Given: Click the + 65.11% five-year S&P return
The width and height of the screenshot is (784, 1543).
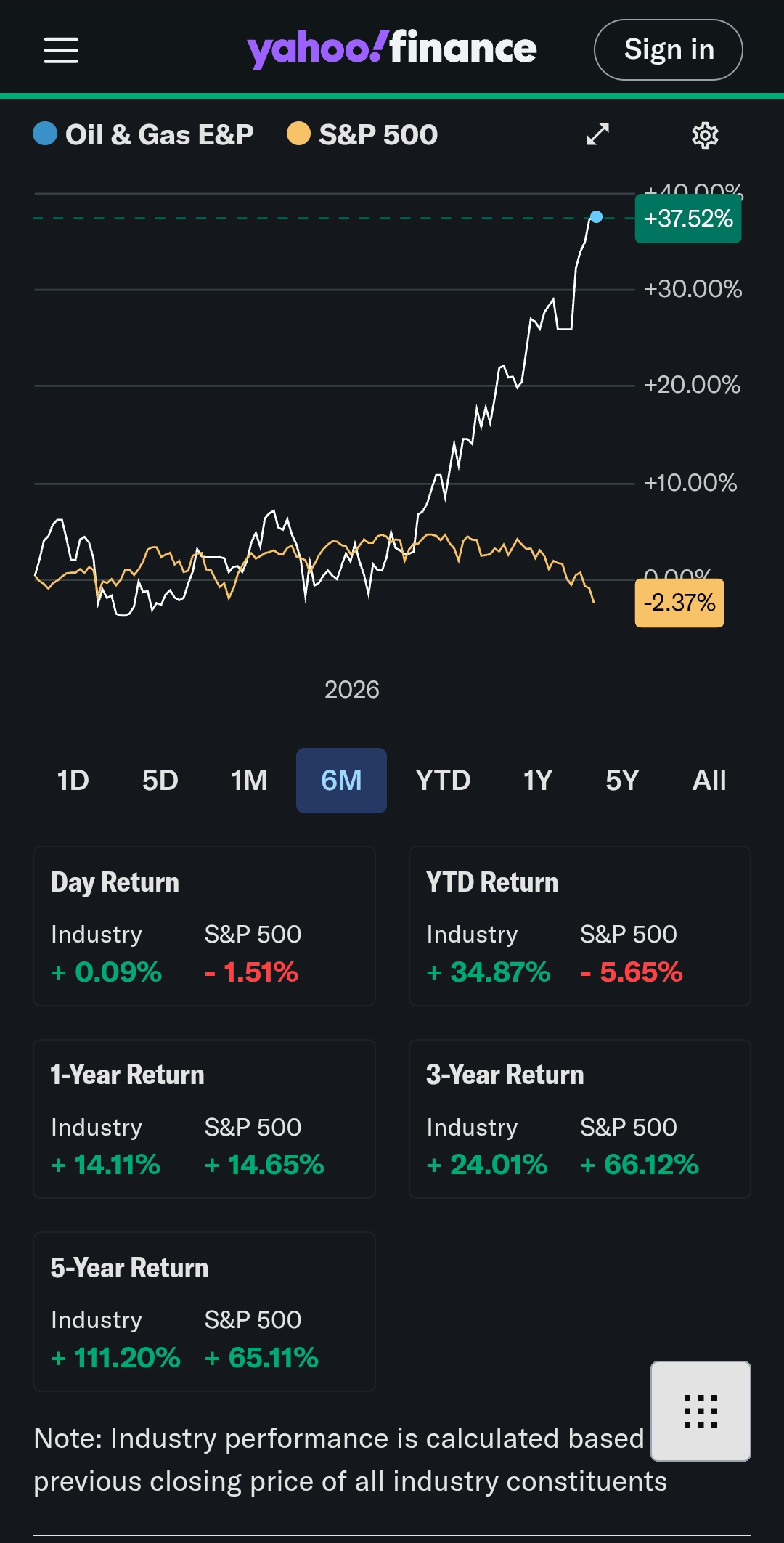Looking at the screenshot, I should pos(261,1358).
